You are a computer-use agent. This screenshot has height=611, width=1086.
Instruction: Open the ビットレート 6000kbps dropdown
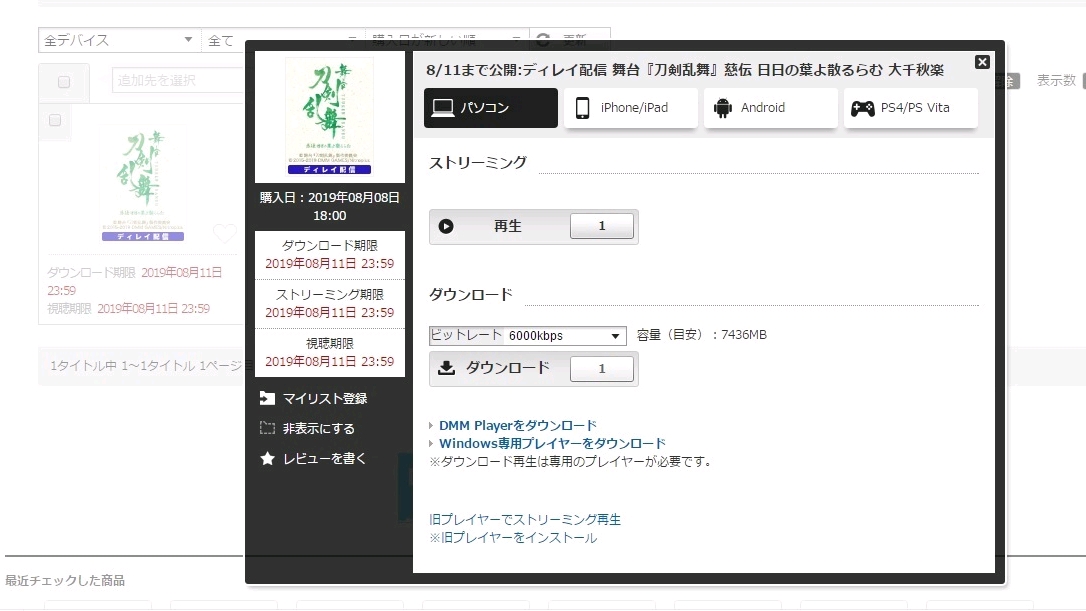pos(527,335)
